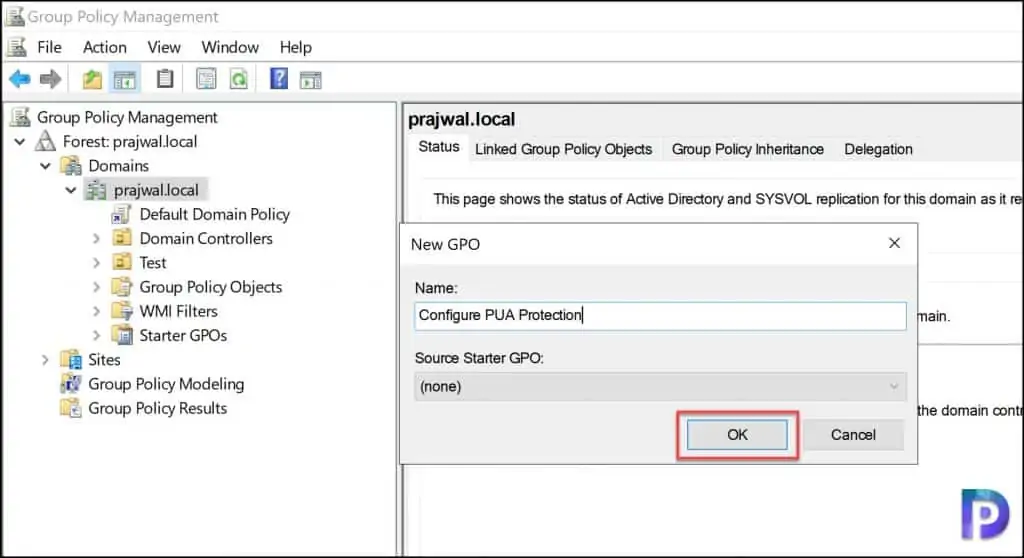Switch to Linked Group Policy Objects tab
Viewport: 1024px width, 558px height.
pyautogui.click(x=564, y=149)
